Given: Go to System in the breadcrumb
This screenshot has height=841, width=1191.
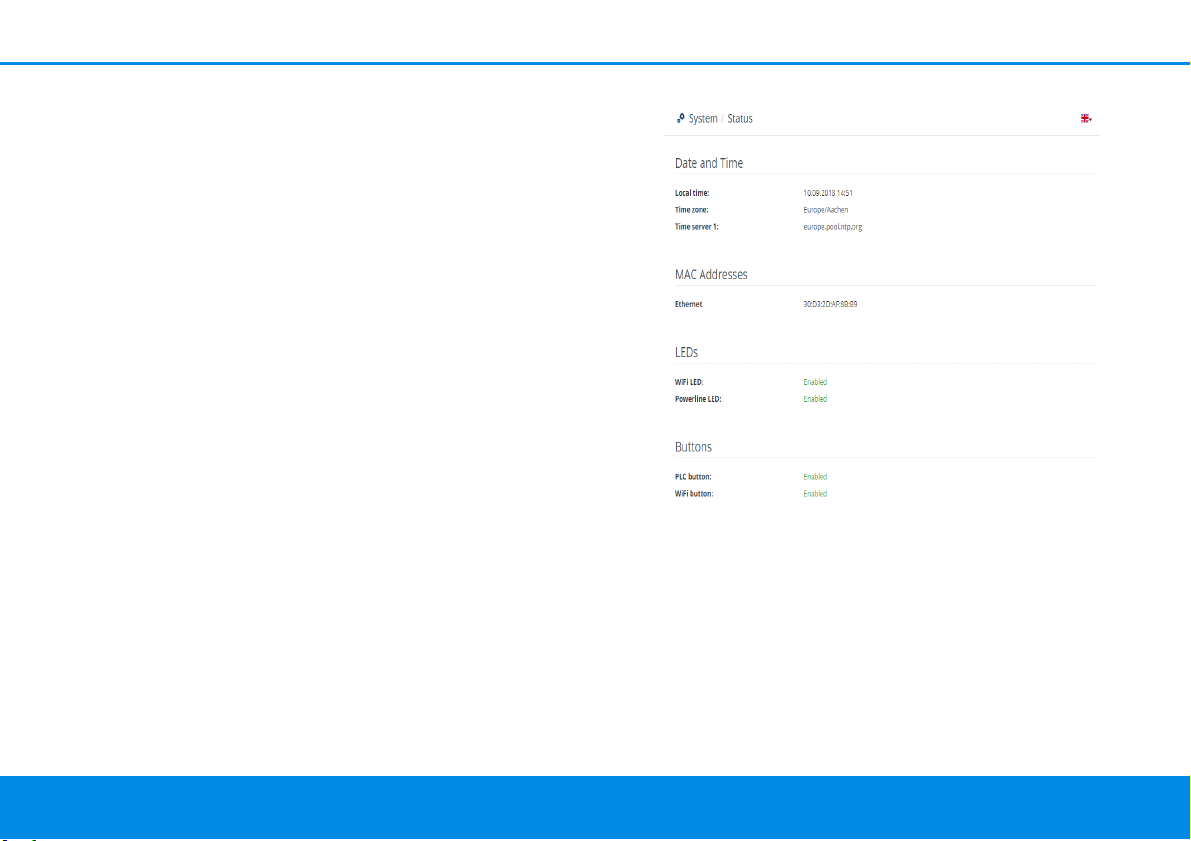Looking at the screenshot, I should tap(703, 119).
